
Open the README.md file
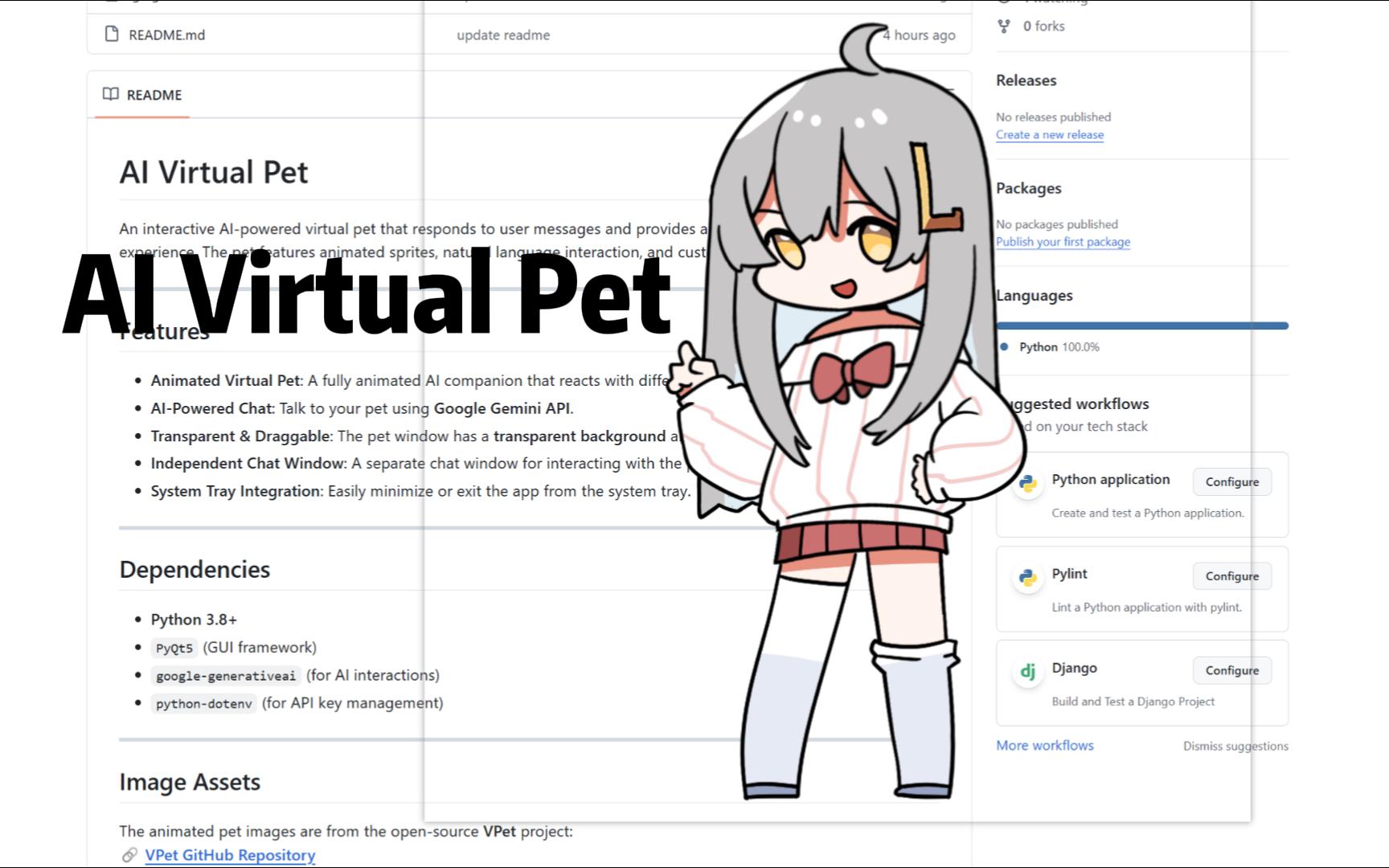click(x=166, y=35)
